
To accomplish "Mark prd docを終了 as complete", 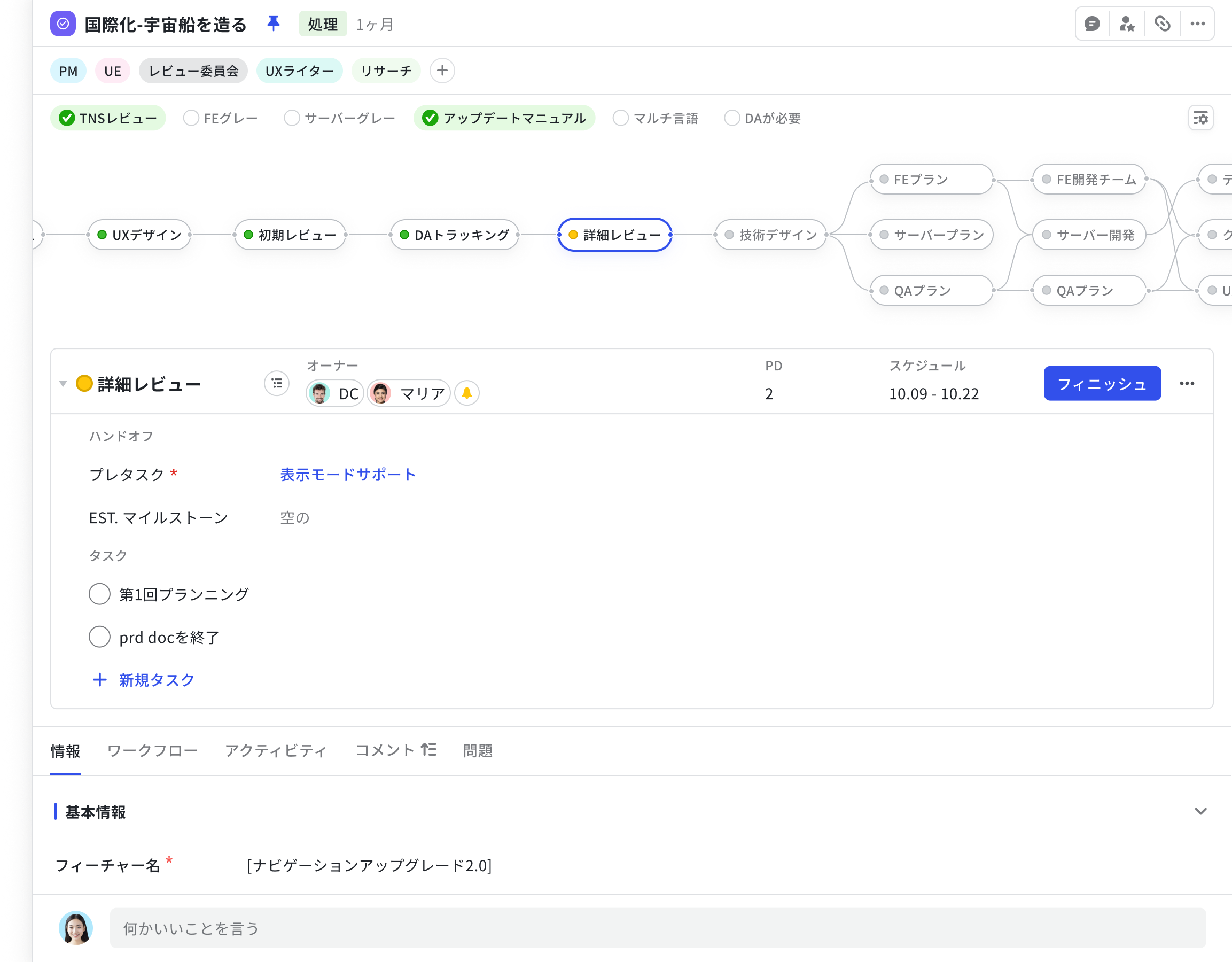I will (99, 637).
